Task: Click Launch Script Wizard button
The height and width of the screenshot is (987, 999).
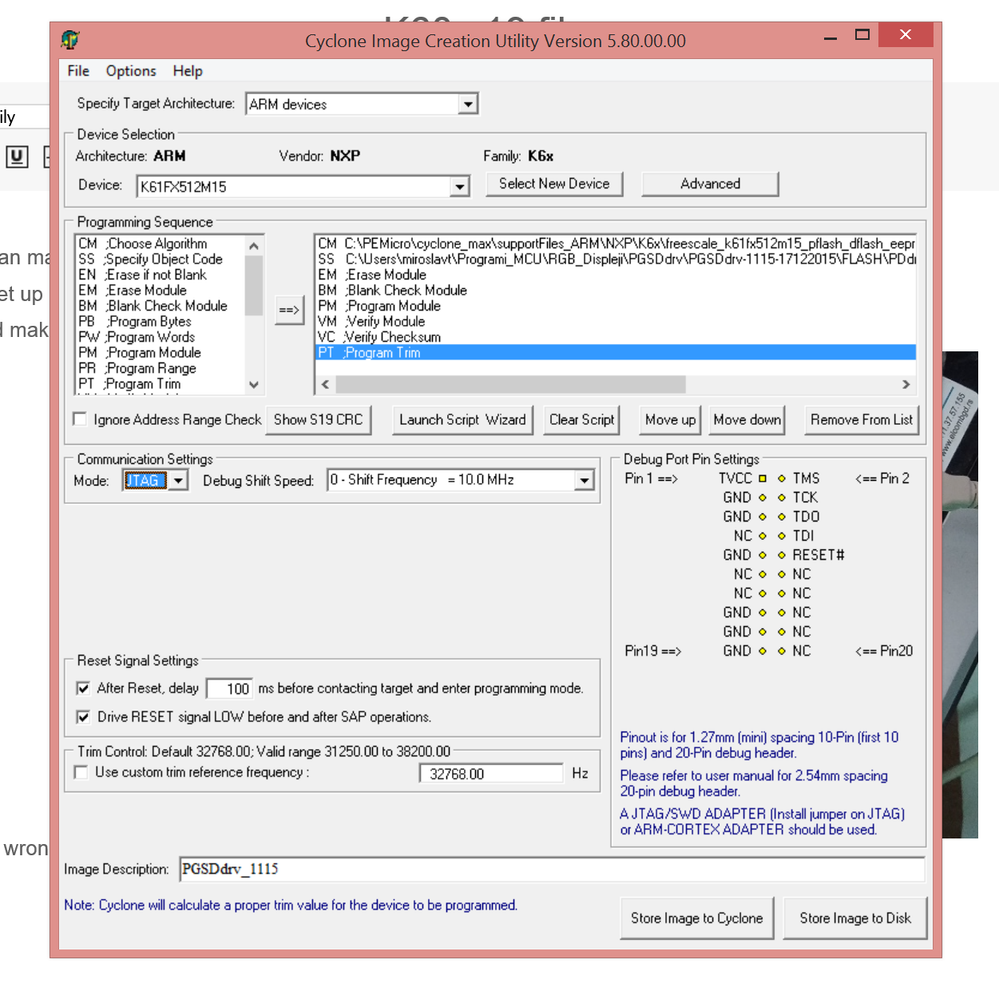Action: coord(462,420)
